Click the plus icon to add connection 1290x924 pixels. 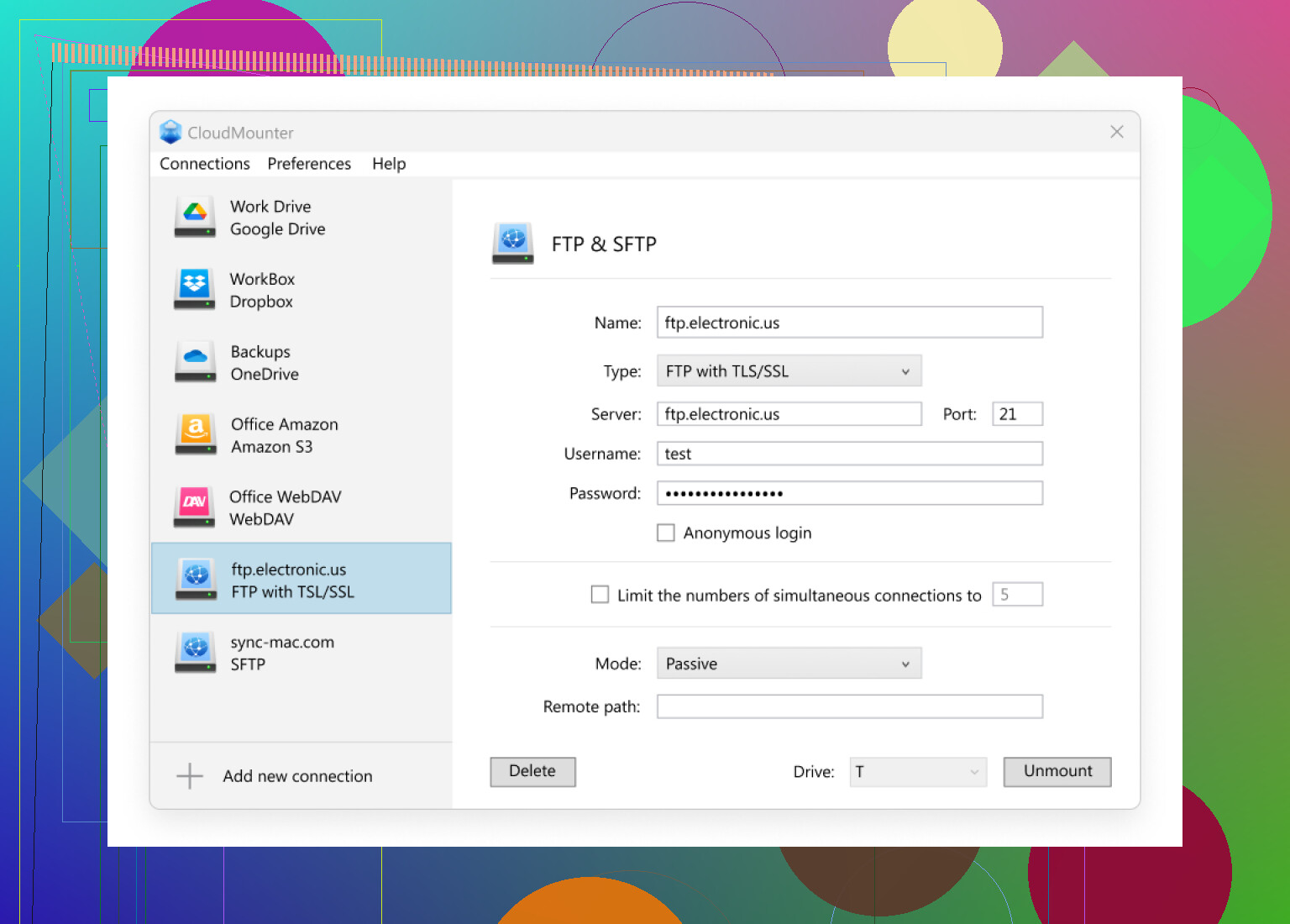(x=190, y=776)
